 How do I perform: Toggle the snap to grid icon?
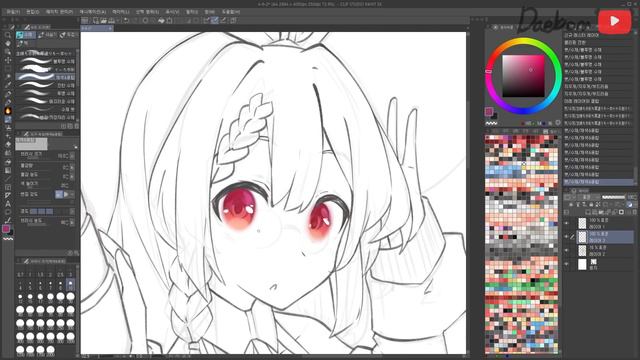tap(223, 20)
